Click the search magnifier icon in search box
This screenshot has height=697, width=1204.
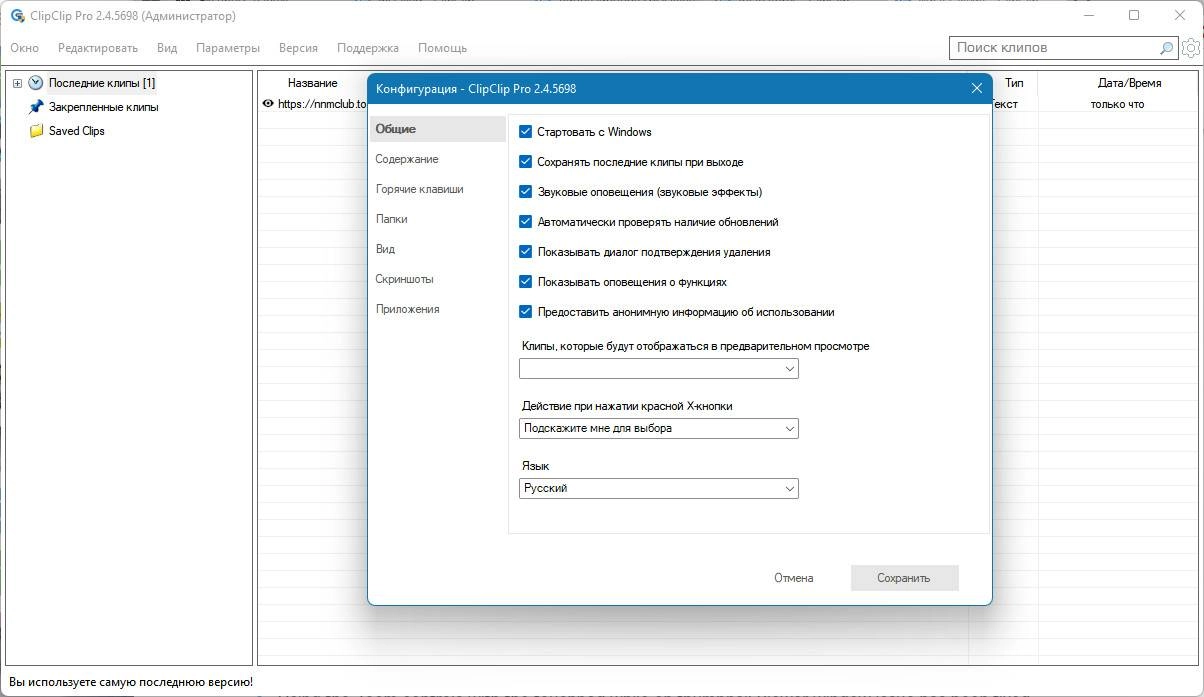point(1166,48)
